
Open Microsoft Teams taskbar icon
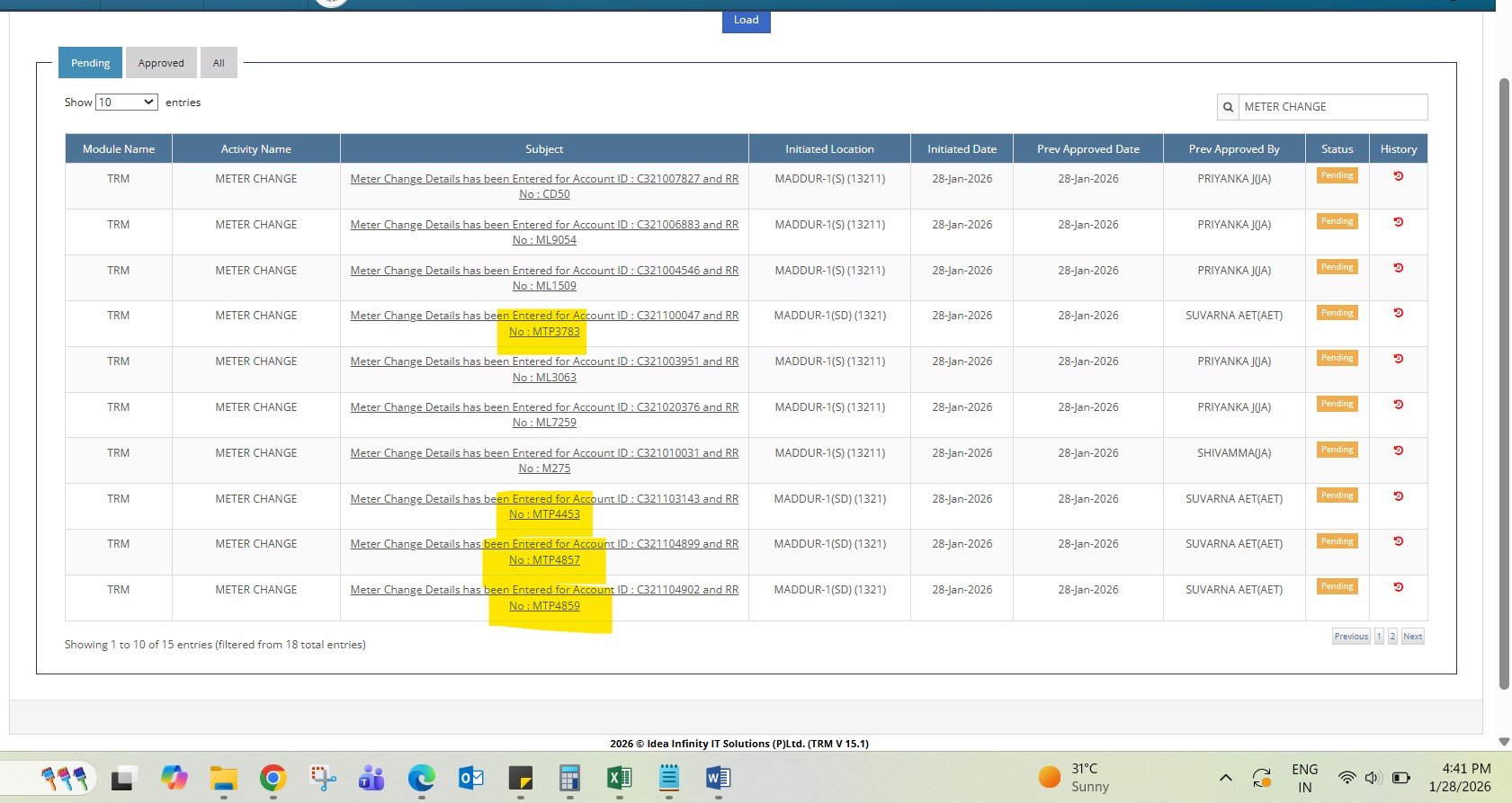click(371, 778)
